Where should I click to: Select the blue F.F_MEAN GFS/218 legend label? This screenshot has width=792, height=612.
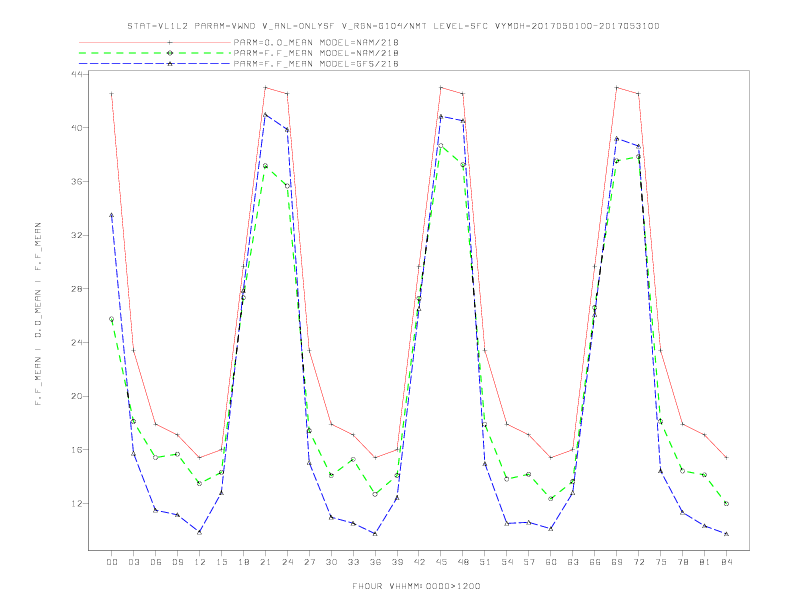(x=316, y=64)
